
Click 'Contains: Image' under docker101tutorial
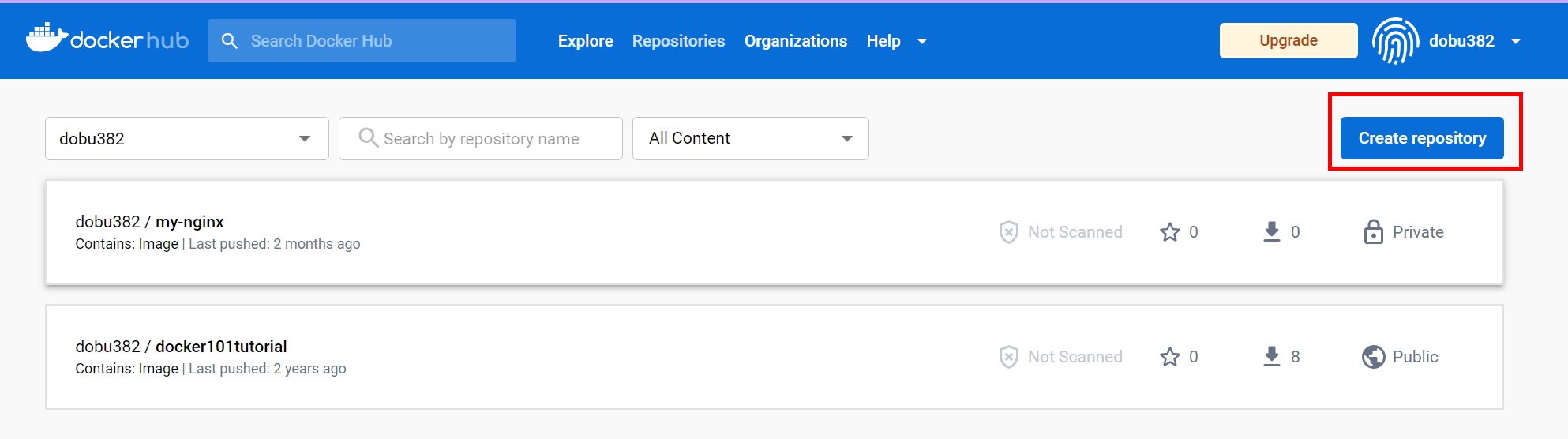coord(127,369)
